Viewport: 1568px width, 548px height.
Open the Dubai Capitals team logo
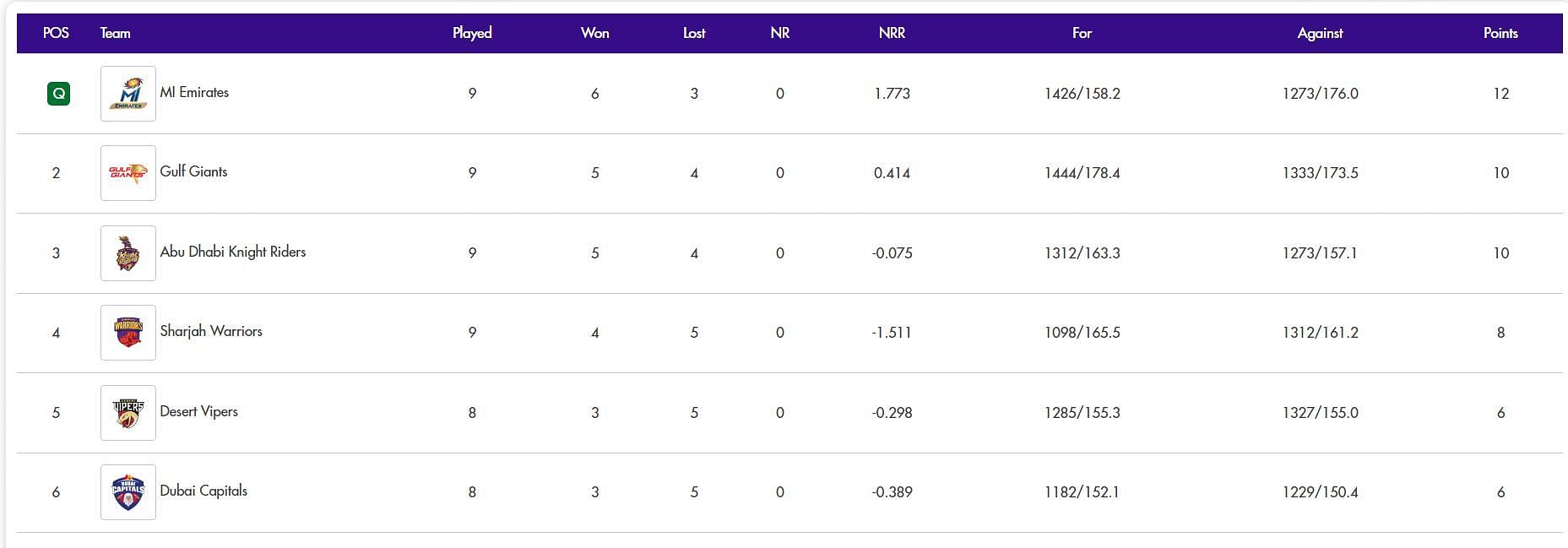[128, 492]
